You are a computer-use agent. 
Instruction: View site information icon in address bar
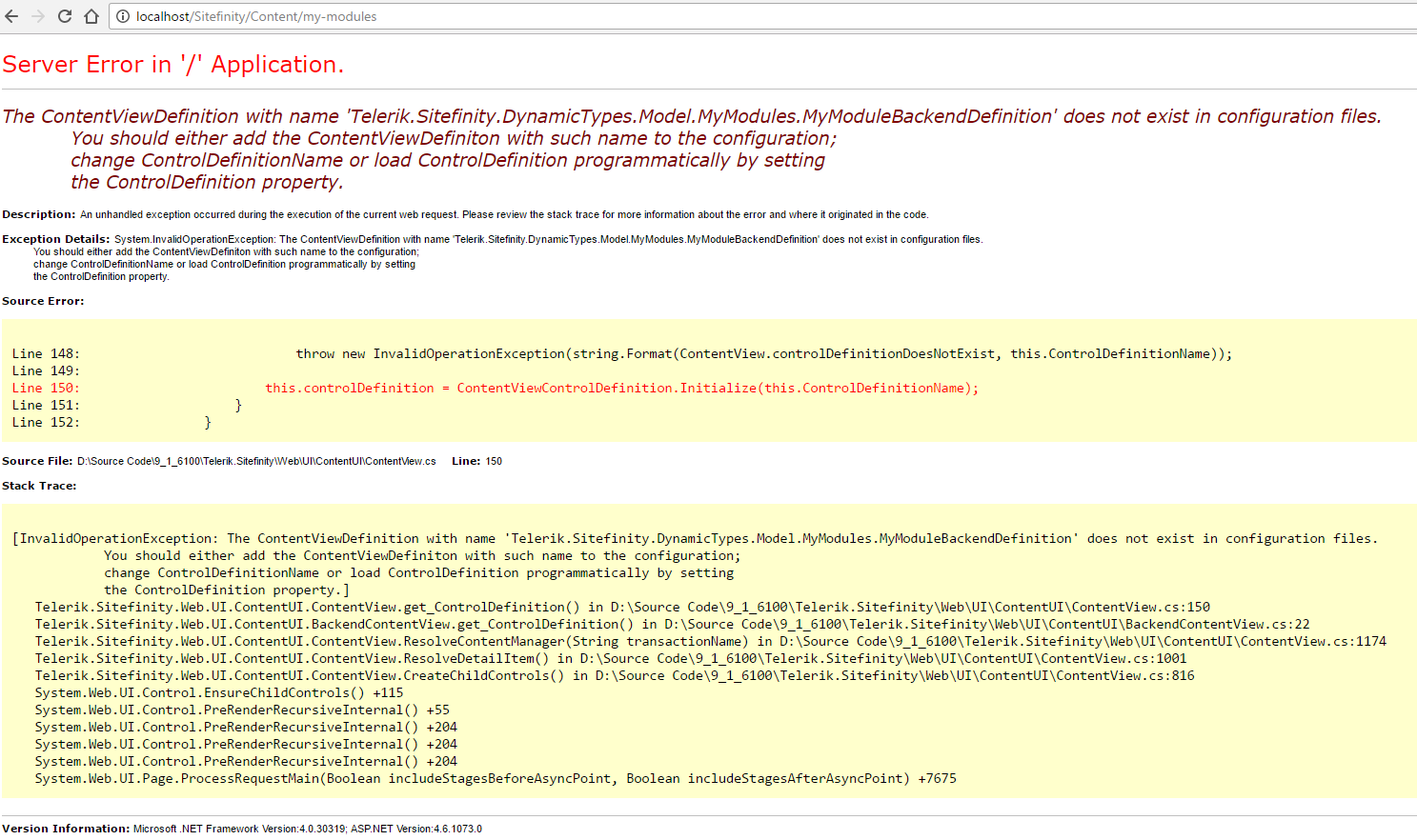123,16
